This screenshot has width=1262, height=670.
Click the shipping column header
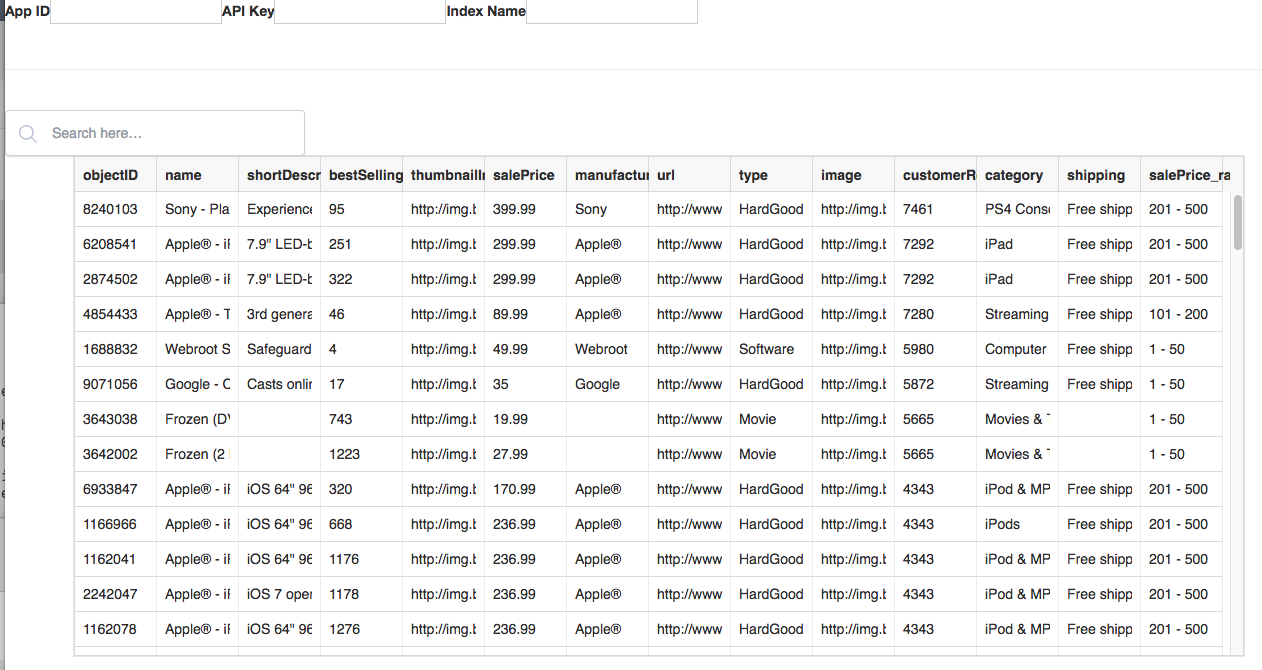[x=1099, y=175]
